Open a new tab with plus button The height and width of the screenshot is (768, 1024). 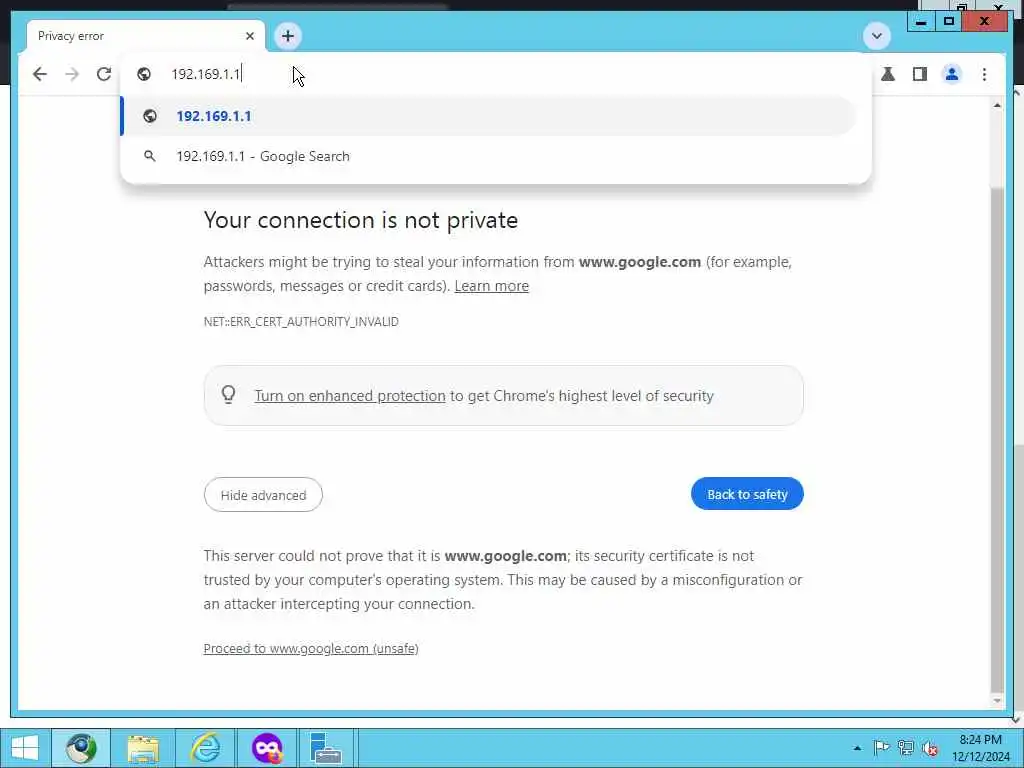288,36
